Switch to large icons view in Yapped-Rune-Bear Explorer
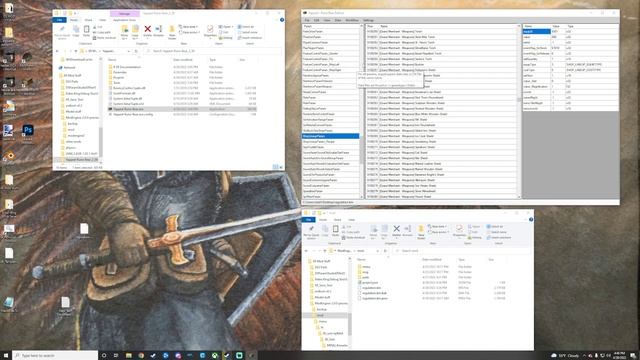 281,167
